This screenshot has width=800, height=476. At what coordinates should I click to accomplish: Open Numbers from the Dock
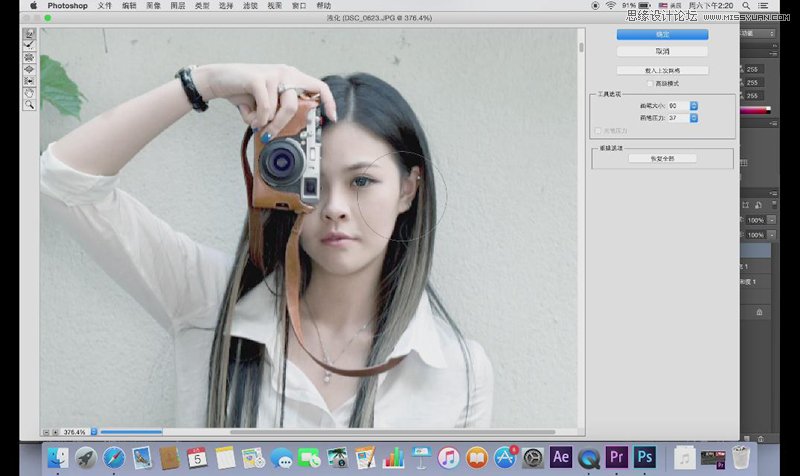tap(393, 458)
